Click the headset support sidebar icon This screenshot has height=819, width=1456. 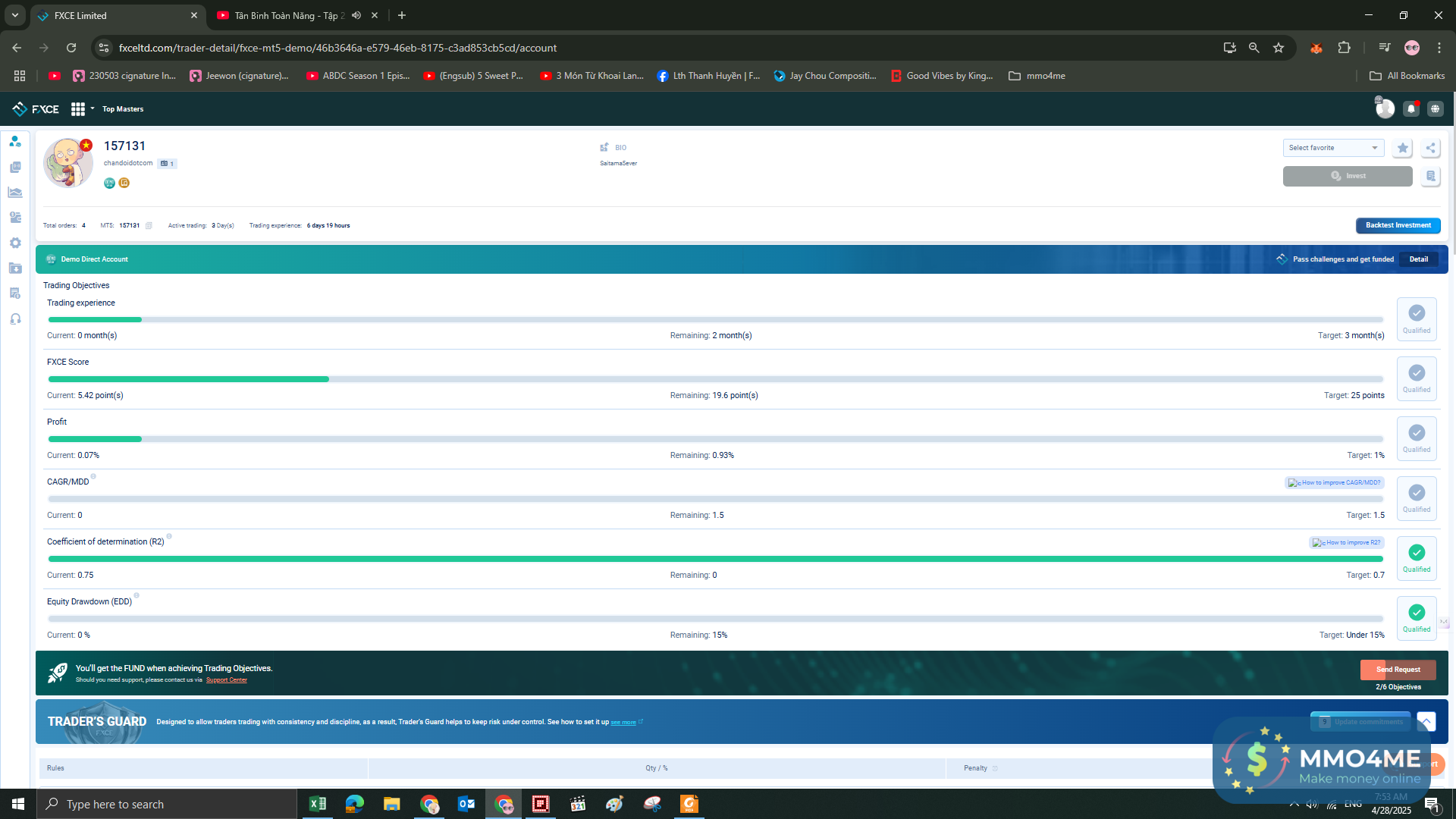[15, 319]
